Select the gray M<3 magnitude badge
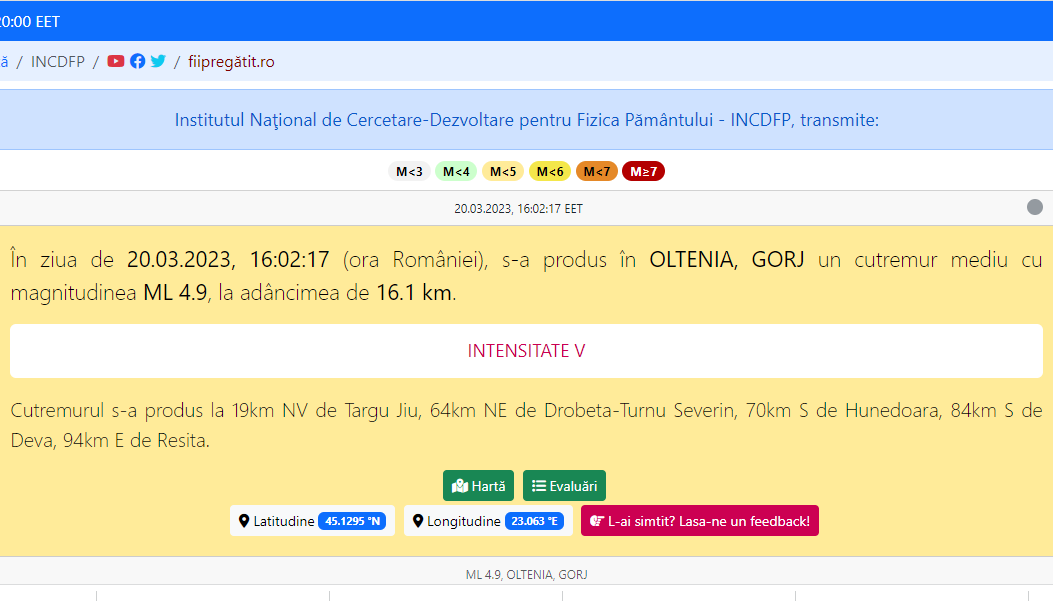This screenshot has height=601, width=1053. coord(409,171)
